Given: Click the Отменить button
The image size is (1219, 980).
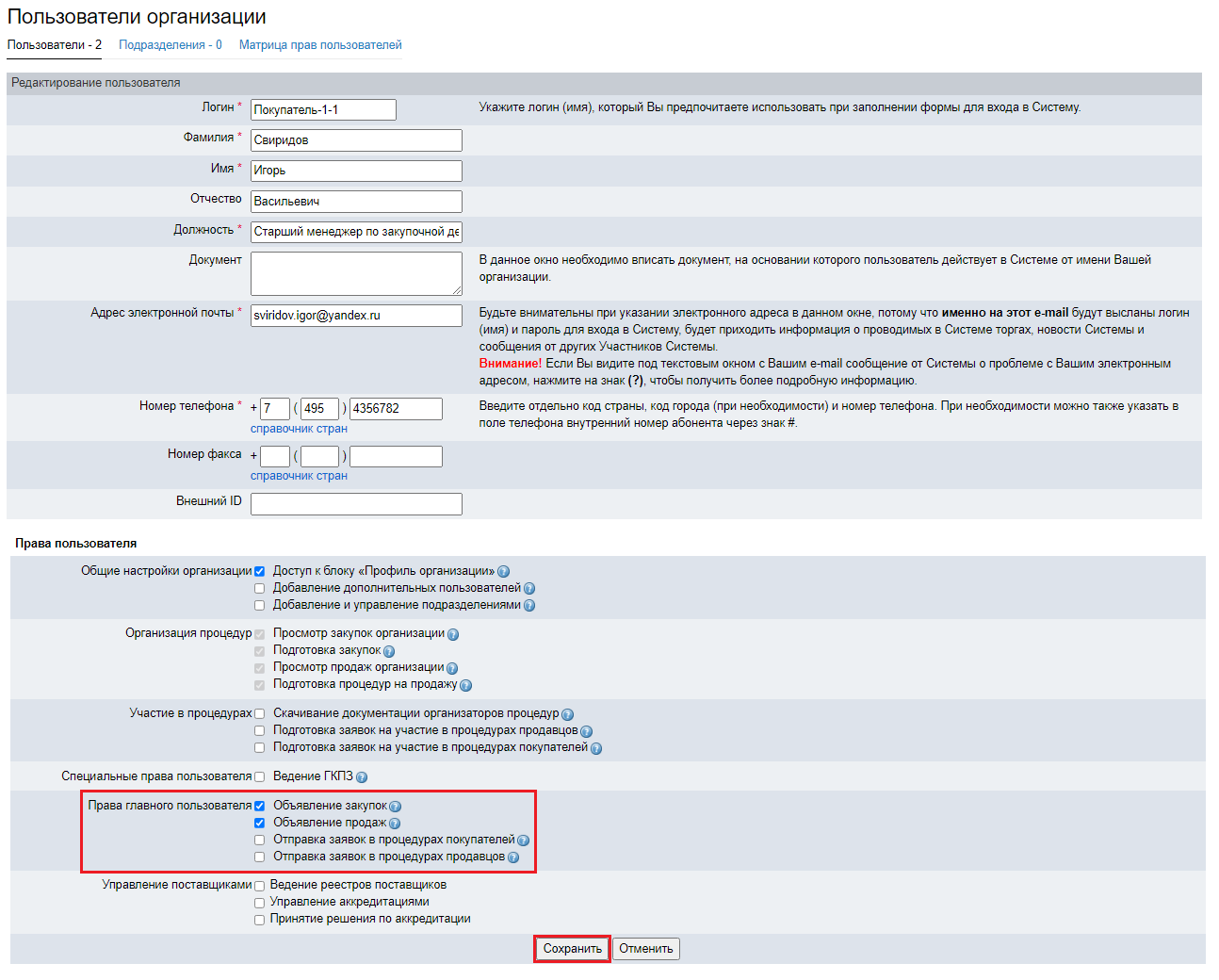Looking at the screenshot, I should 646,949.
